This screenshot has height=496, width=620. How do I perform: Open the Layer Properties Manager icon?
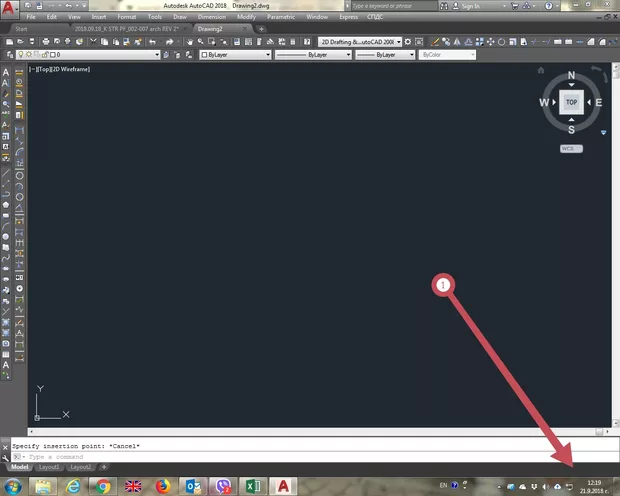coord(9,55)
